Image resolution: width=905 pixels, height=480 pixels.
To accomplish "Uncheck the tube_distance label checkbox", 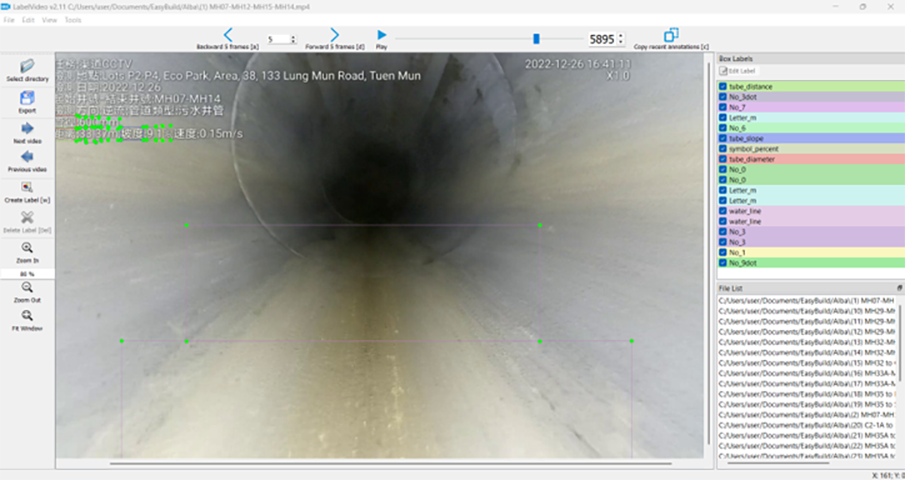I will point(723,87).
